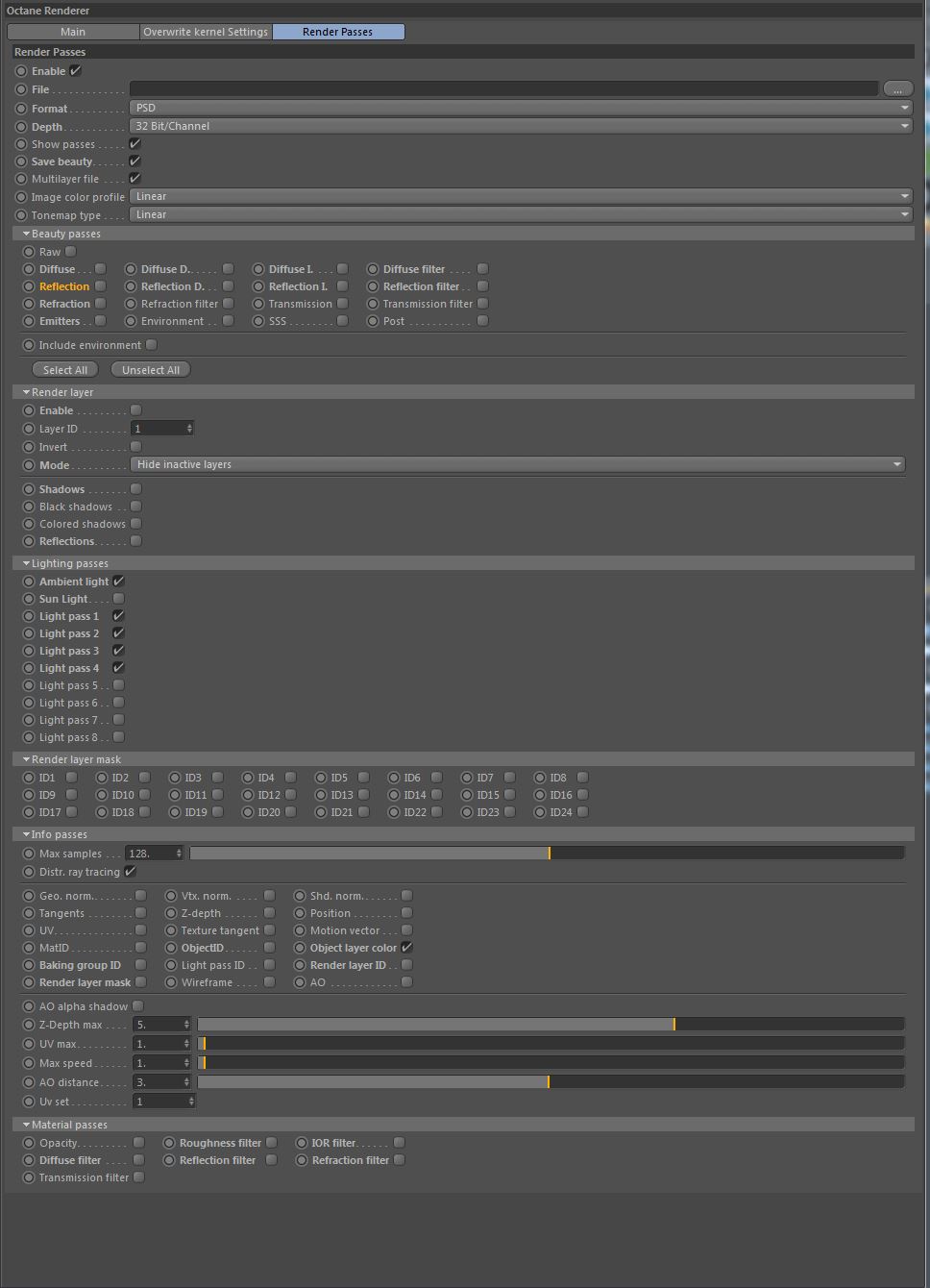Image resolution: width=930 pixels, height=1288 pixels.
Task: Switch to the Main tab
Action: click(73, 32)
